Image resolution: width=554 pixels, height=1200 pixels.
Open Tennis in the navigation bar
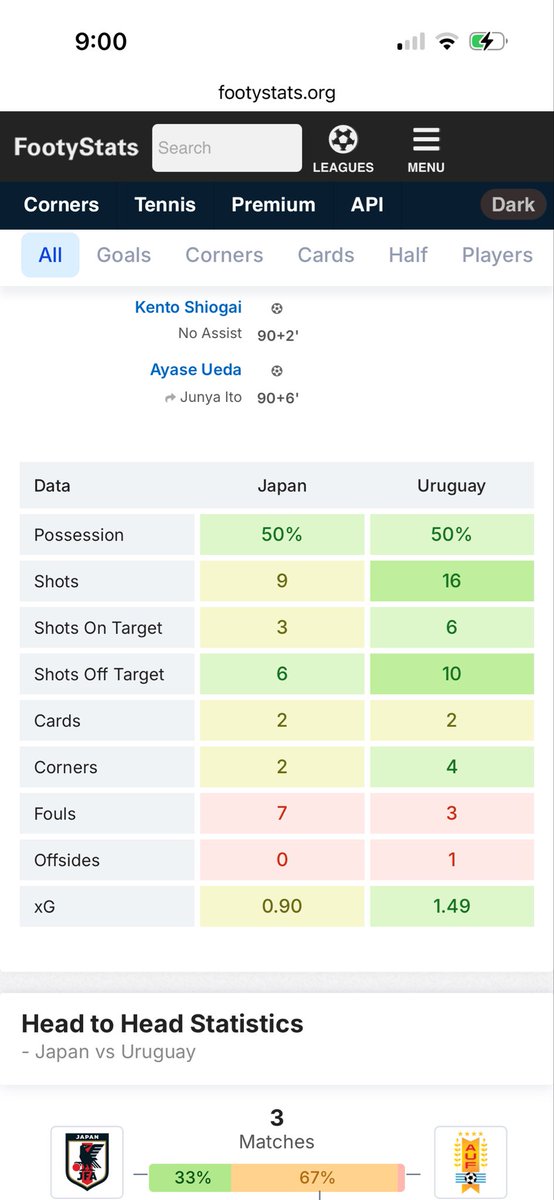click(165, 204)
